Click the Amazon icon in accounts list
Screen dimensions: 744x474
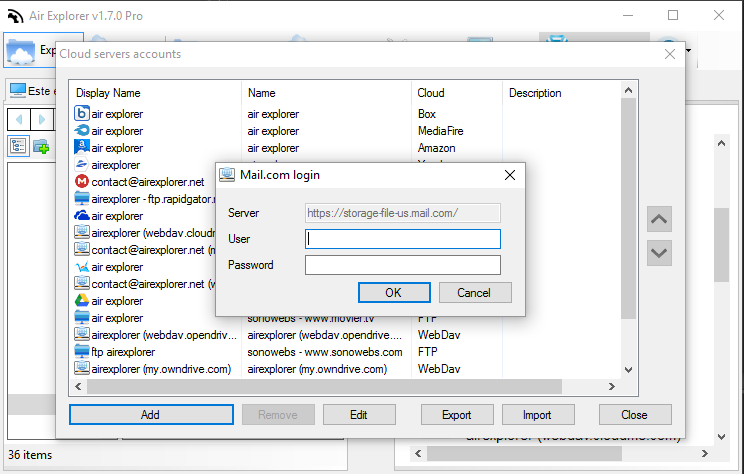tap(82, 147)
